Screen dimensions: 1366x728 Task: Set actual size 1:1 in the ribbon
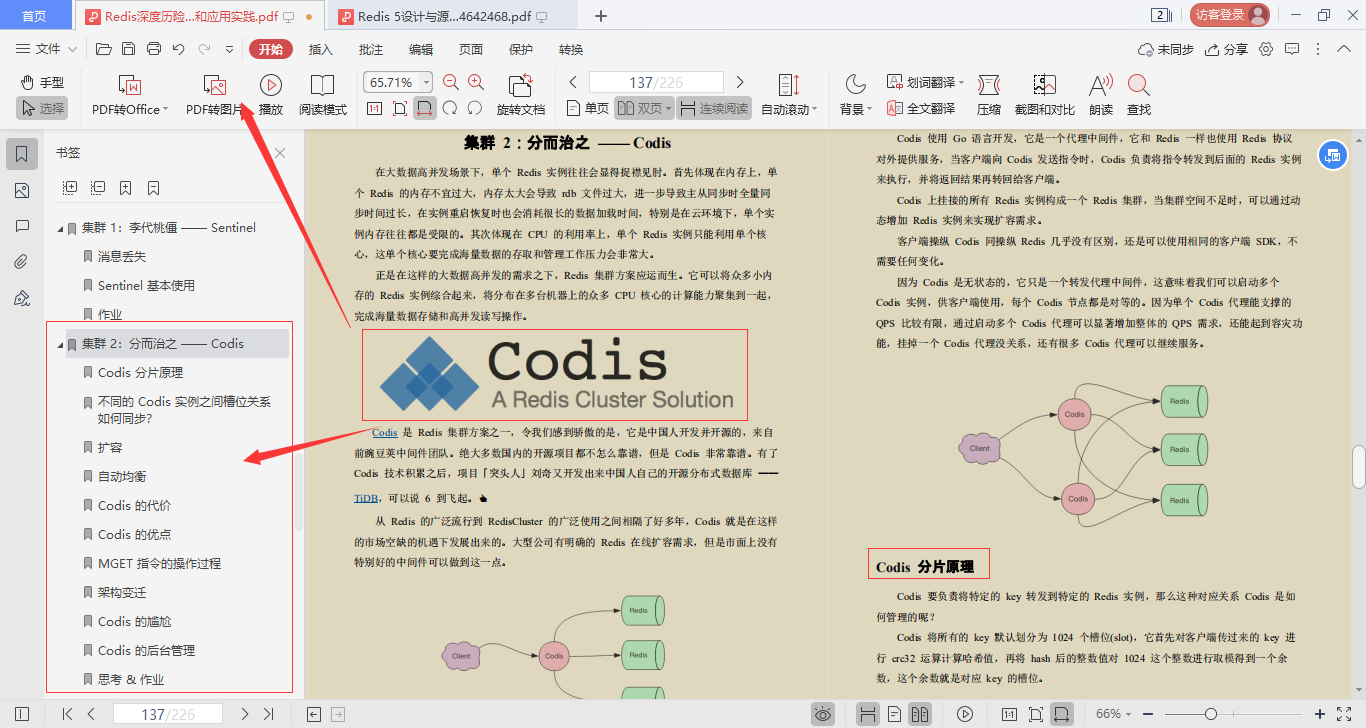[x=374, y=108]
